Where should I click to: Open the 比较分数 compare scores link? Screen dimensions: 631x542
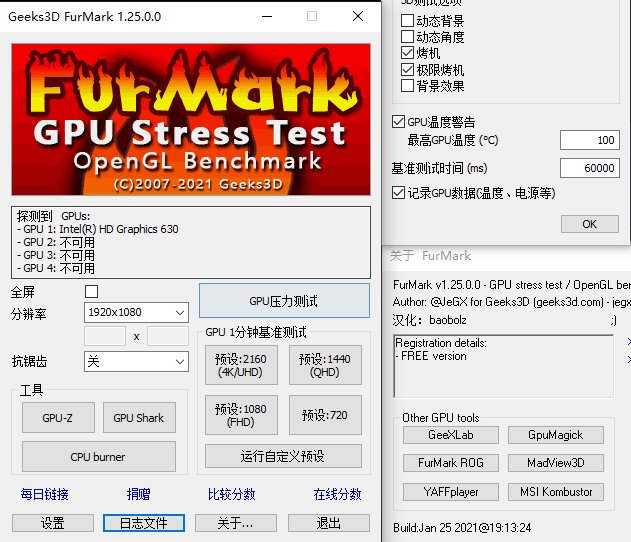click(x=231, y=494)
